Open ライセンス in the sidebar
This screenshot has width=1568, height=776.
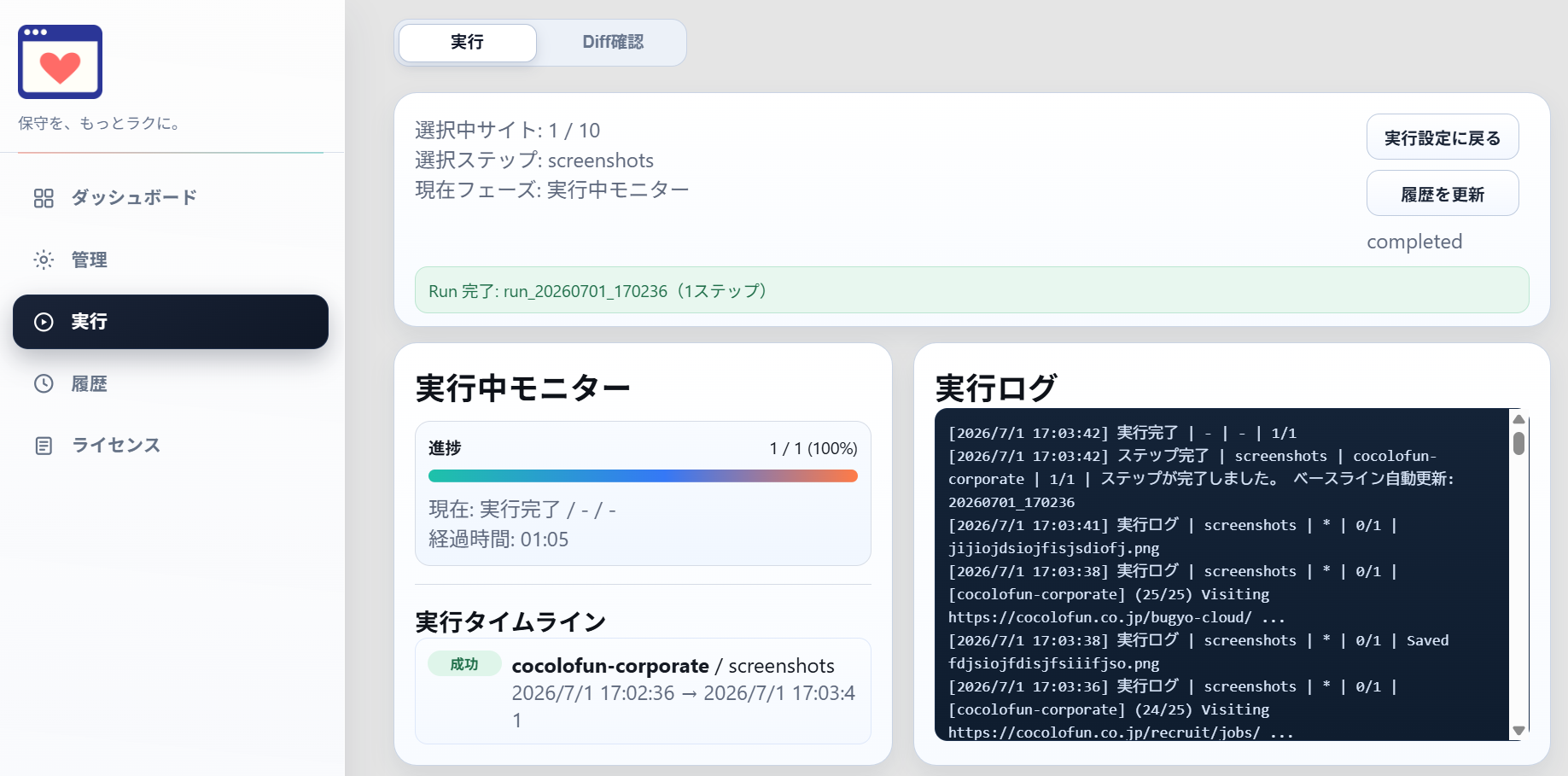pyautogui.click(x=171, y=446)
